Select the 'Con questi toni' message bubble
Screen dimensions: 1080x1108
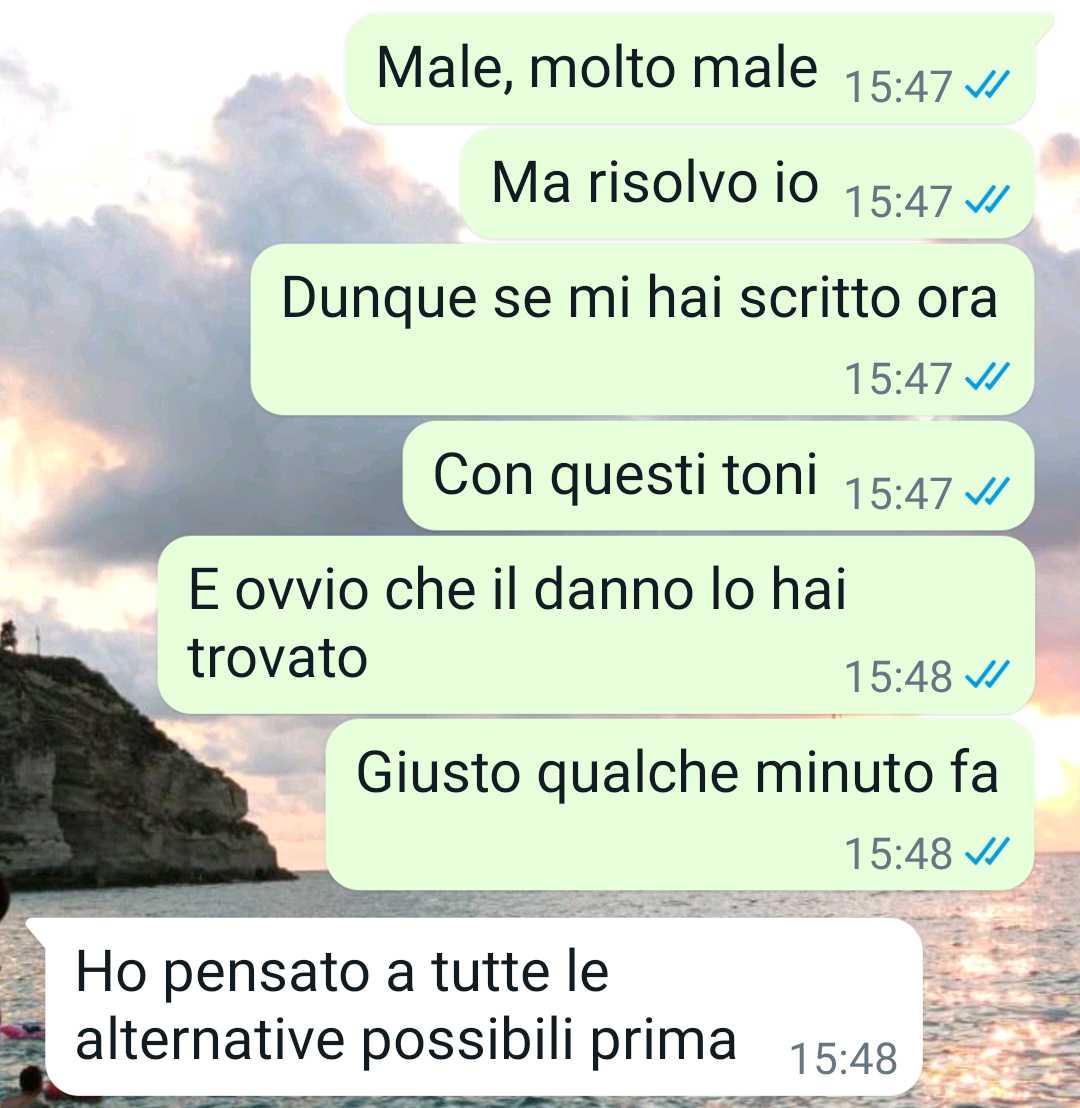click(x=719, y=476)
